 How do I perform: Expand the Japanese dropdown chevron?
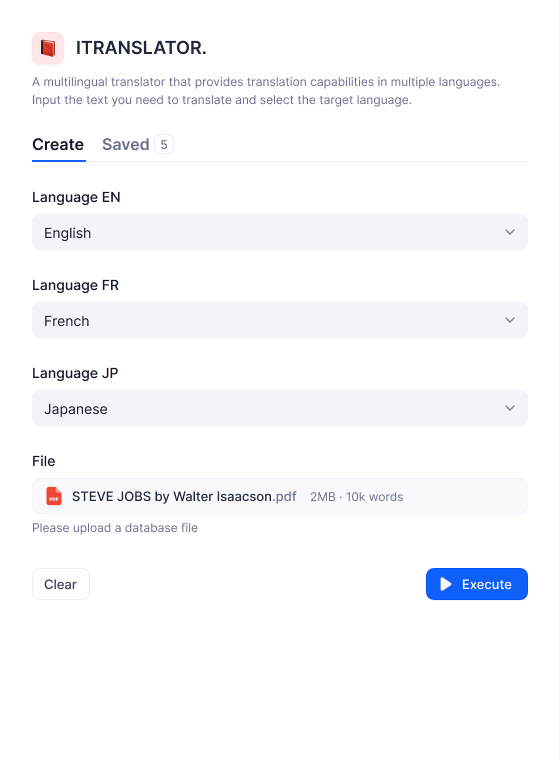(x=510, y=408)
